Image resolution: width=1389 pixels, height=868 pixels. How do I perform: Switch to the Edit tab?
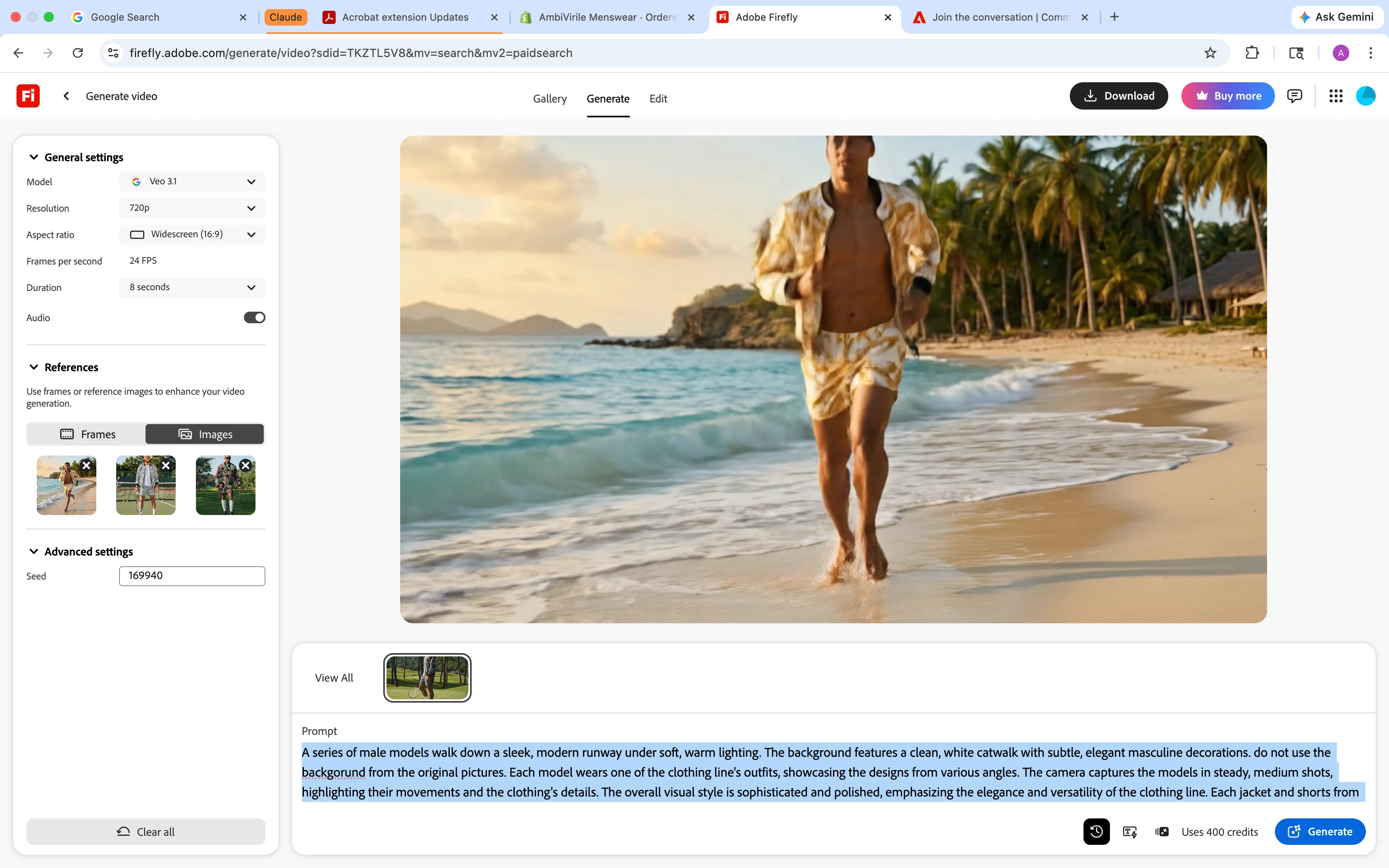click(x=658, y=99)
